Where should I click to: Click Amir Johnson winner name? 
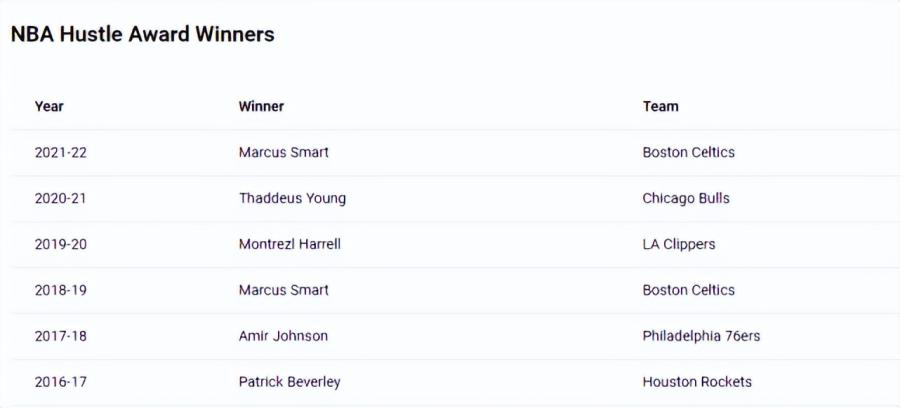283,336
